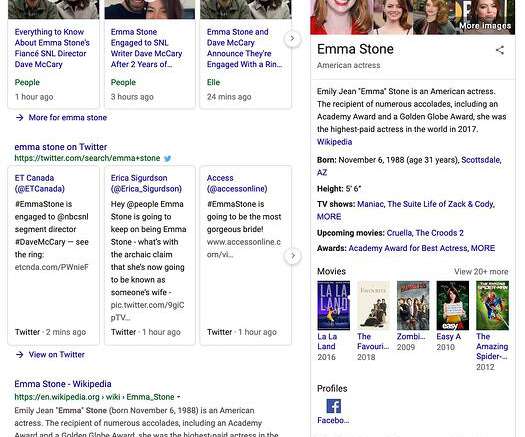Click Academy Award for Best Actress link
Screen dimensions: 525x437
pyautogui.click(x=408, y=248)
